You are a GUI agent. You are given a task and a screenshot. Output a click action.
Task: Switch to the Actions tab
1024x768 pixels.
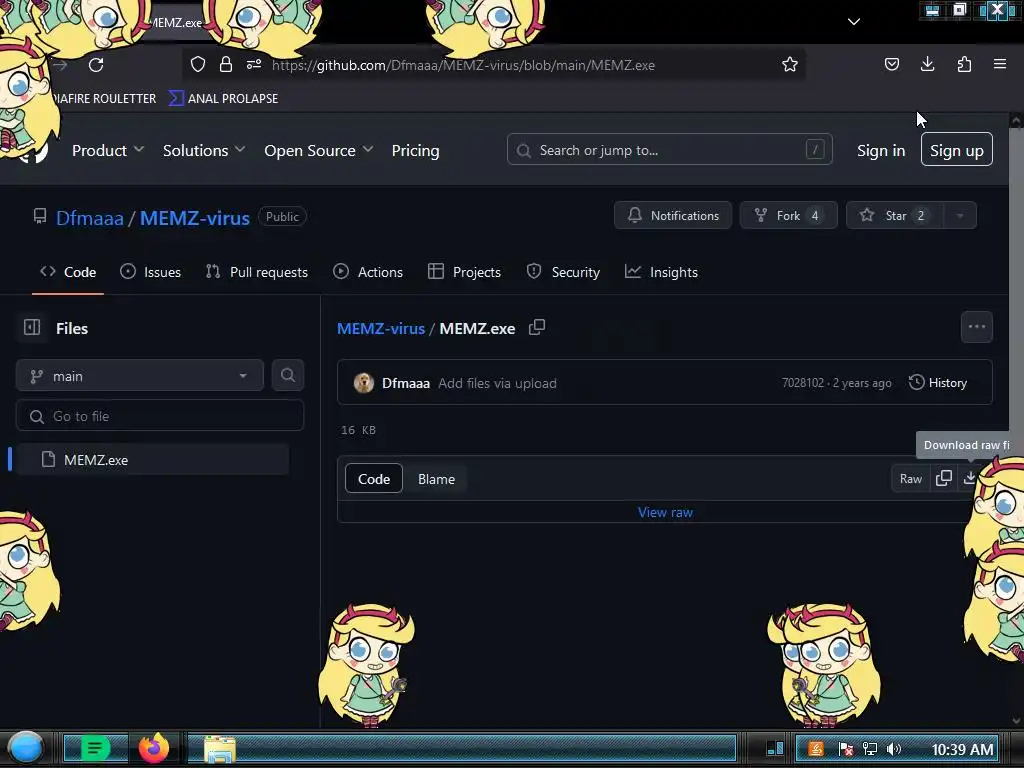pos(368,272)
